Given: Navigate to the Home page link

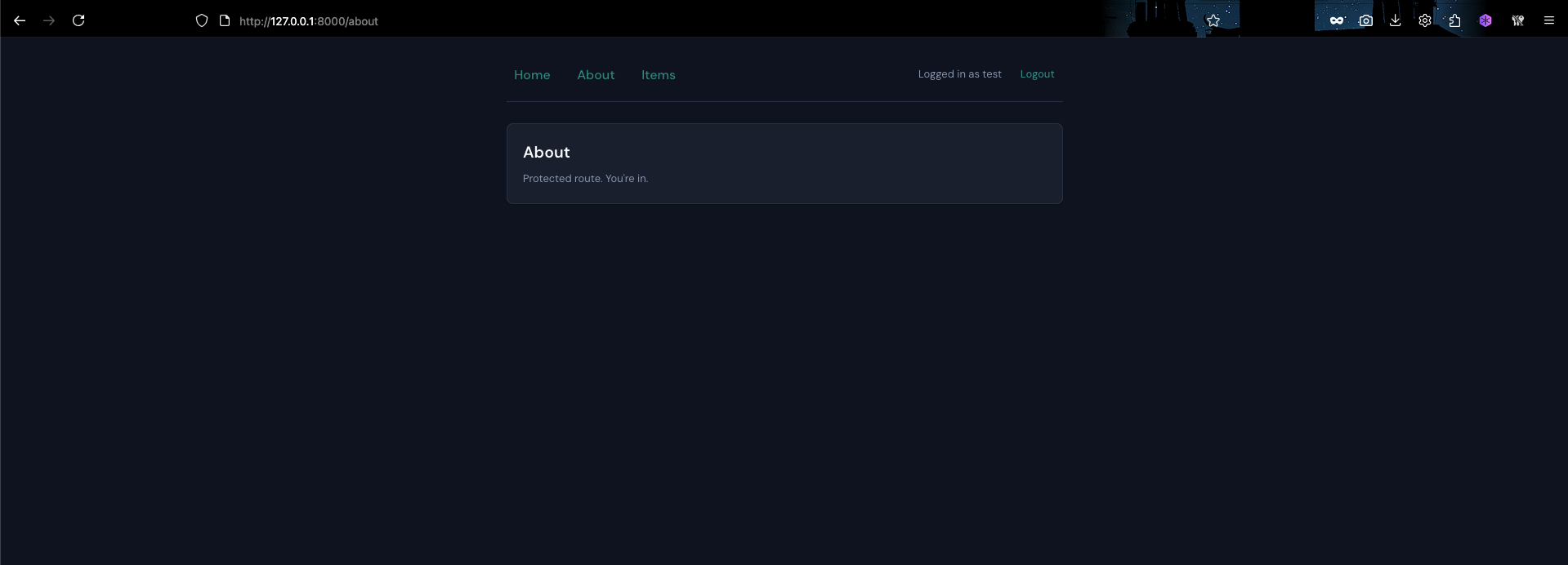Looking at the screenshot, I should (x=532, y=75).
